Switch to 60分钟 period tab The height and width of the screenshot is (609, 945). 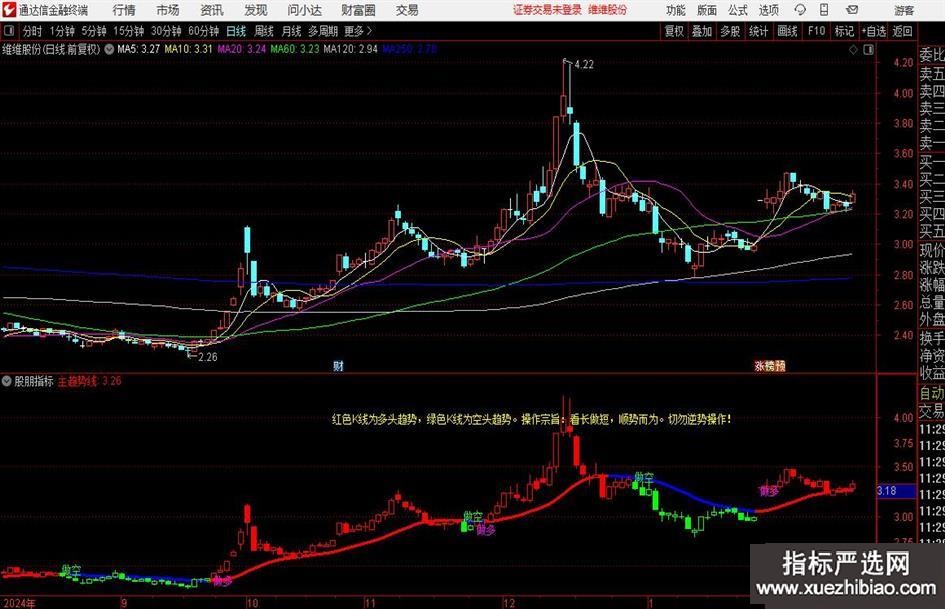[204, 31]
